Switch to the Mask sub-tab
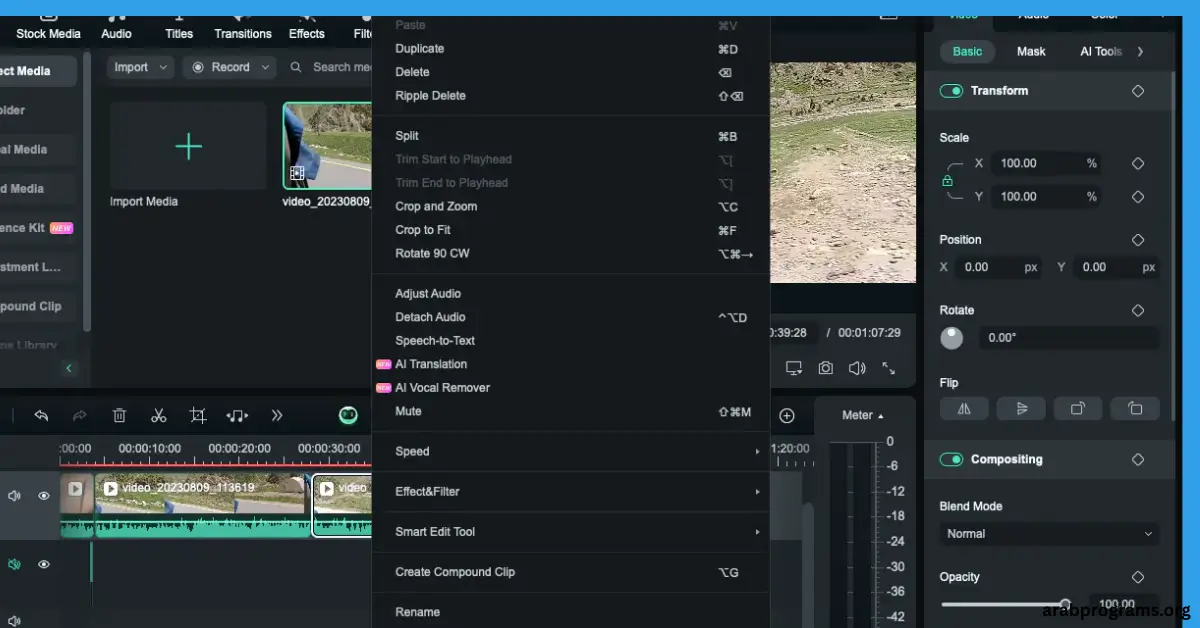1200x628 pixels. coord(1031,52)
